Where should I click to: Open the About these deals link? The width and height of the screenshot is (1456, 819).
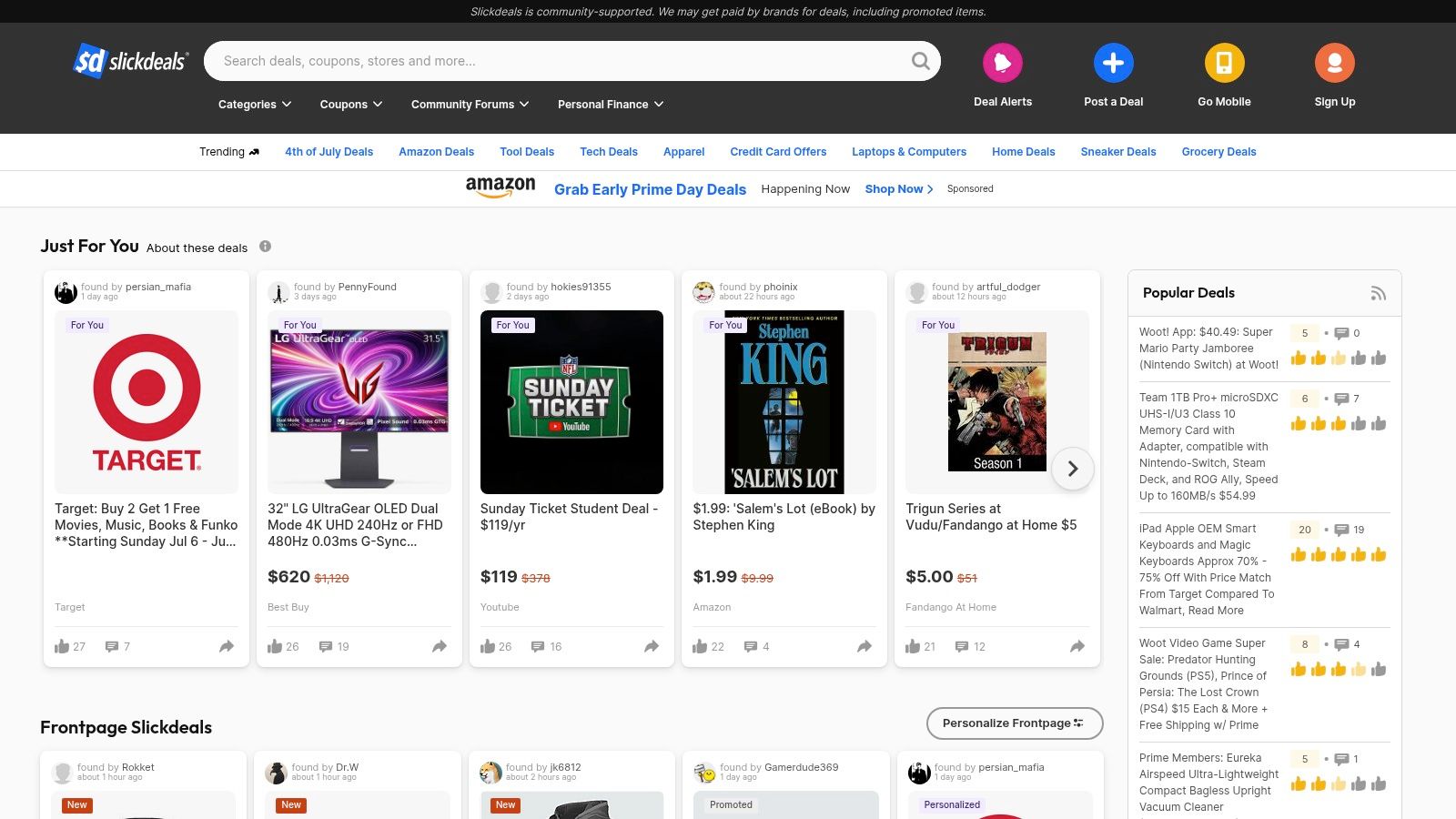197,248
